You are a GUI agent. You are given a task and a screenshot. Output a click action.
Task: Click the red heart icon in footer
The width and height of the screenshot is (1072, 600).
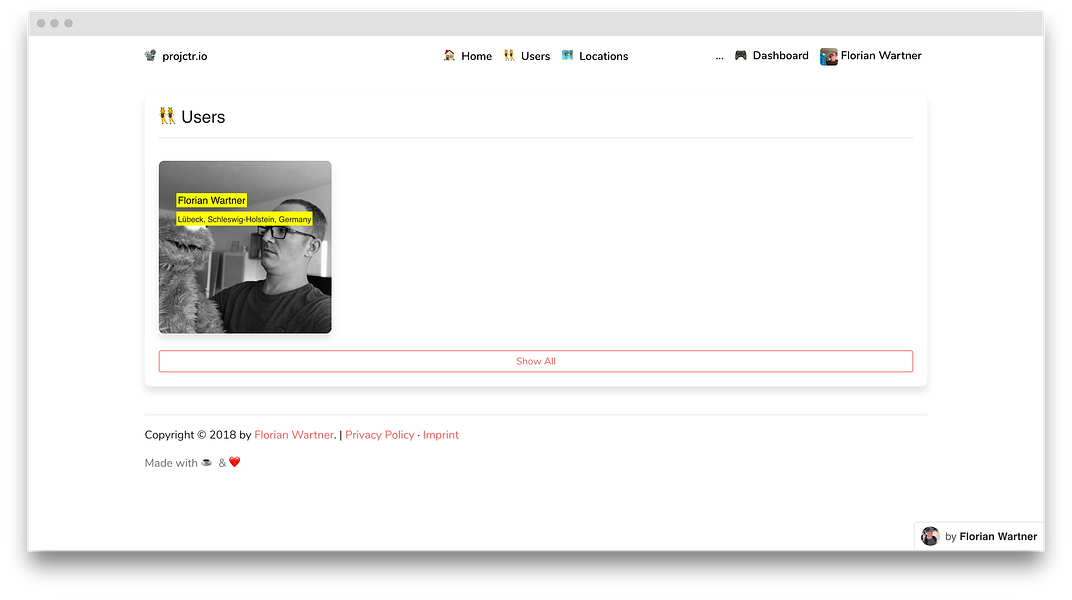[234, 463]
